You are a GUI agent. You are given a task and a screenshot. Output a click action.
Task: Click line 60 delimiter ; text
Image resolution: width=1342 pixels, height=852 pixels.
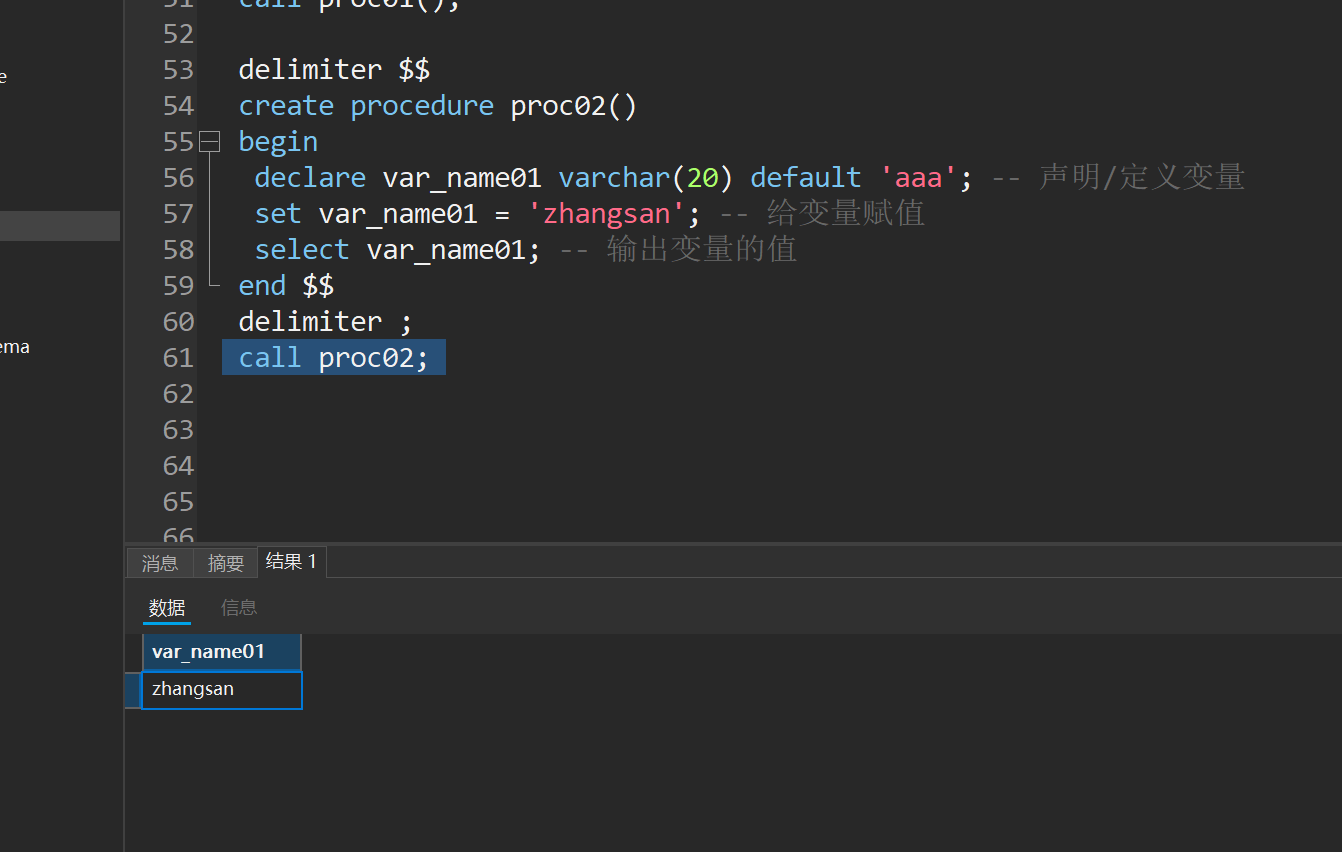[x=325, y=322]
